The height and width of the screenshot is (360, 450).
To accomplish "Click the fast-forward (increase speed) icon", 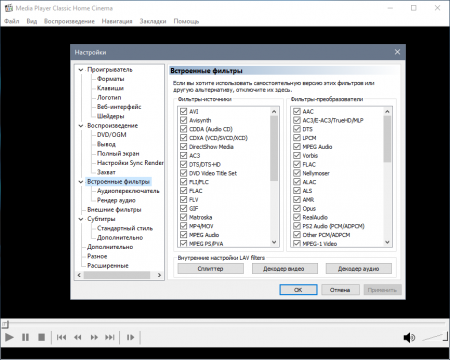I will coord(94,337).
